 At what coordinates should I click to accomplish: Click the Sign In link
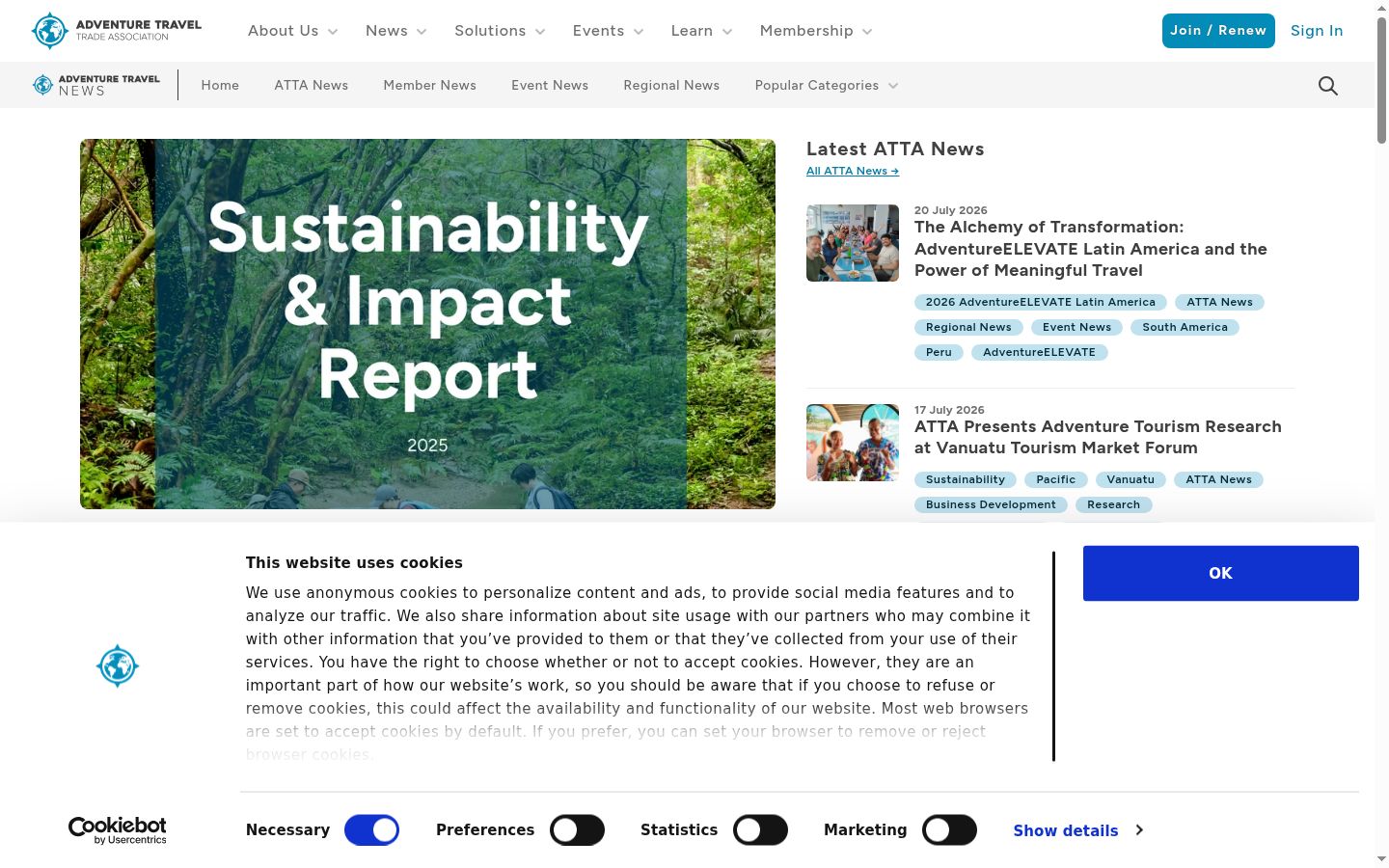1317,31
